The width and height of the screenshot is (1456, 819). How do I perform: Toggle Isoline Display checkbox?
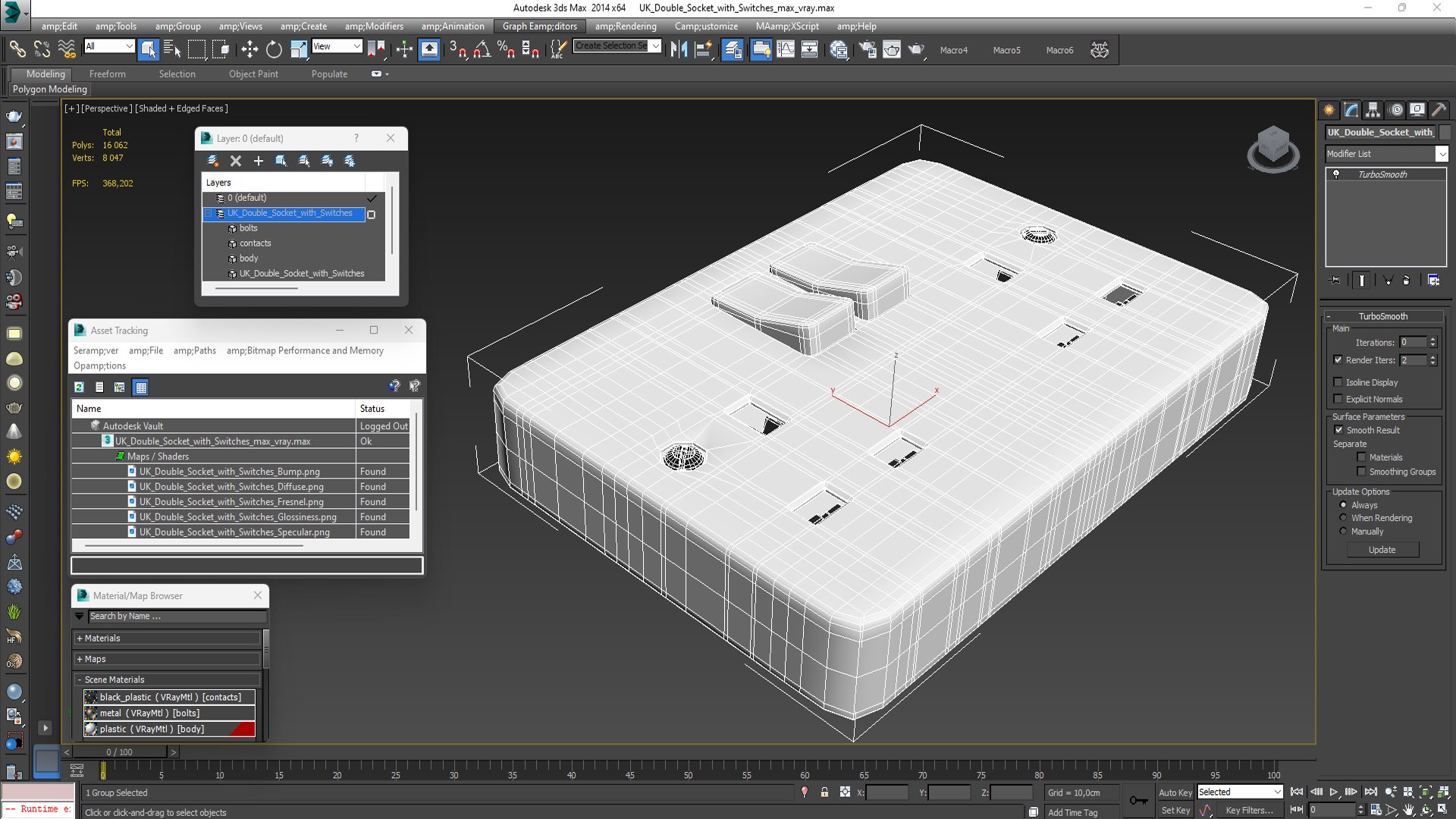[1338, 382]
